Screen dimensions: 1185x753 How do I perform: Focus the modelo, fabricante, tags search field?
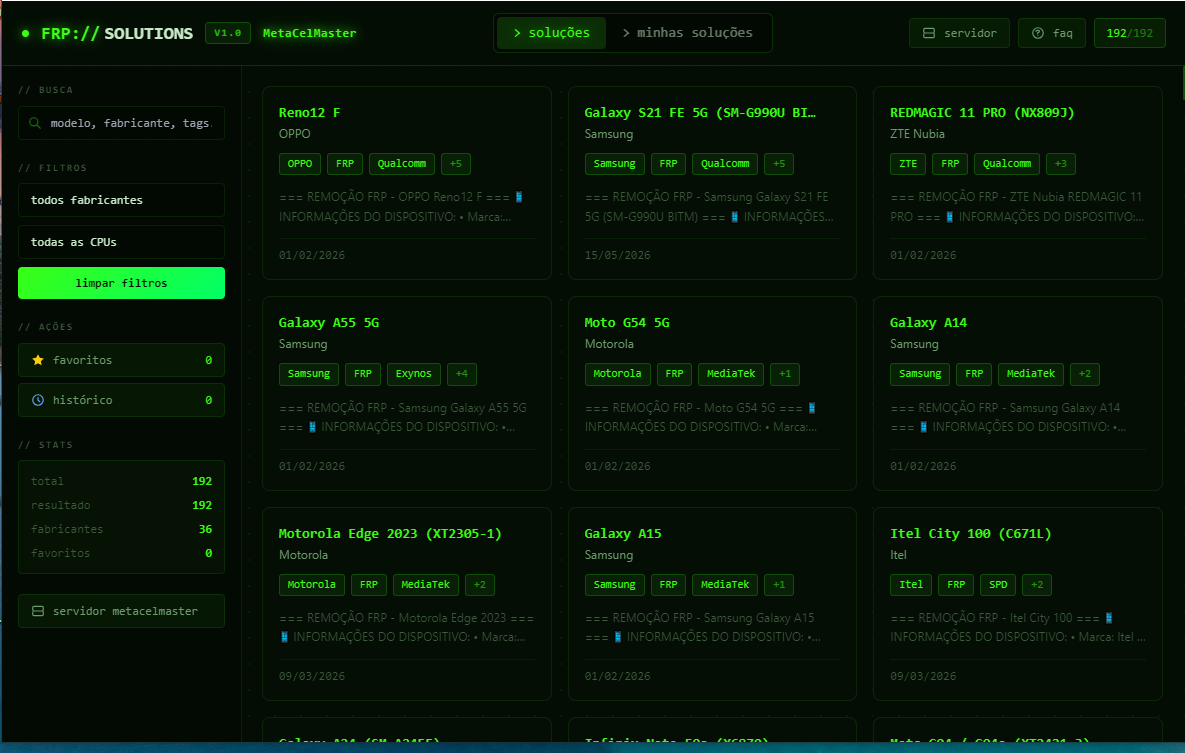[122, 122]
